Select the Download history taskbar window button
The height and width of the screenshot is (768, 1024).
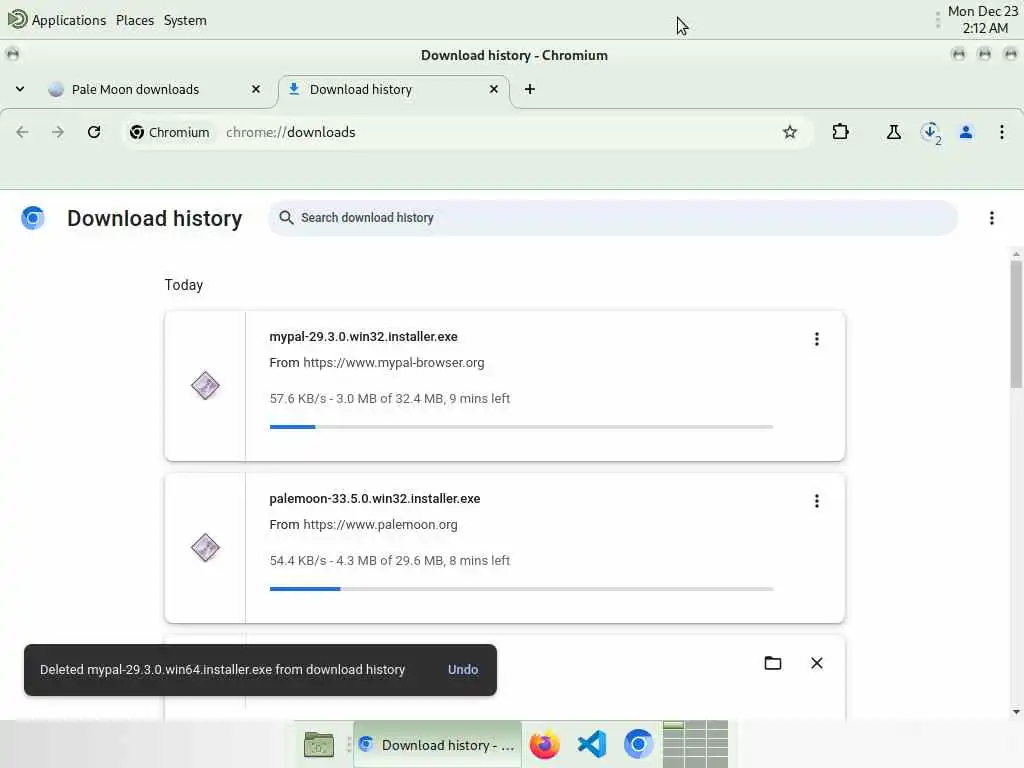click(x=438, y=744)
